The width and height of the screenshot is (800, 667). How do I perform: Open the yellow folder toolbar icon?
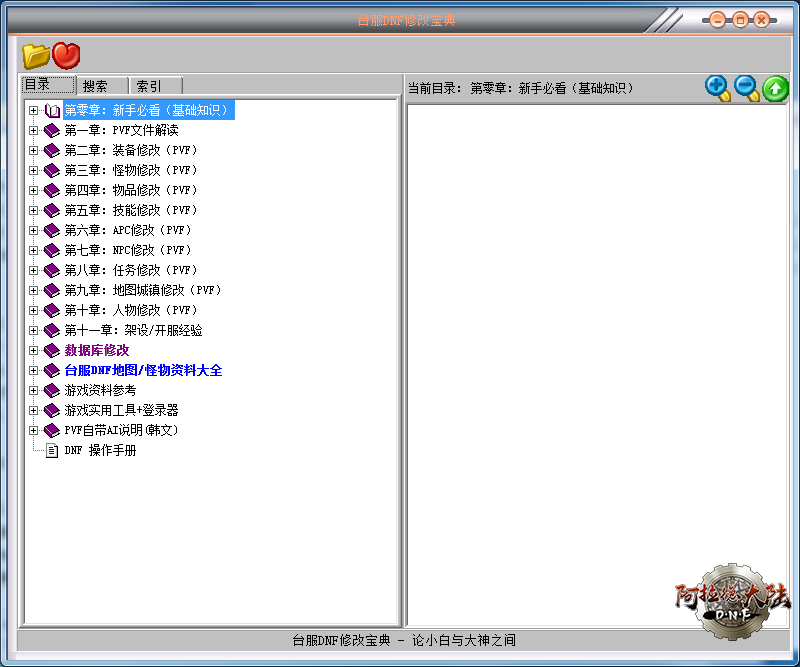(36, 56)
